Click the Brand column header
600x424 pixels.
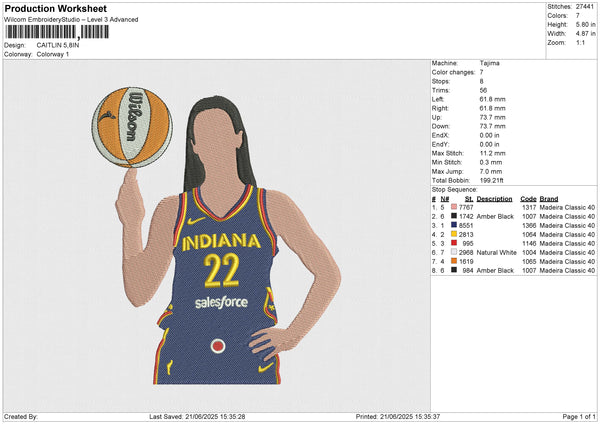coord(549,199)
